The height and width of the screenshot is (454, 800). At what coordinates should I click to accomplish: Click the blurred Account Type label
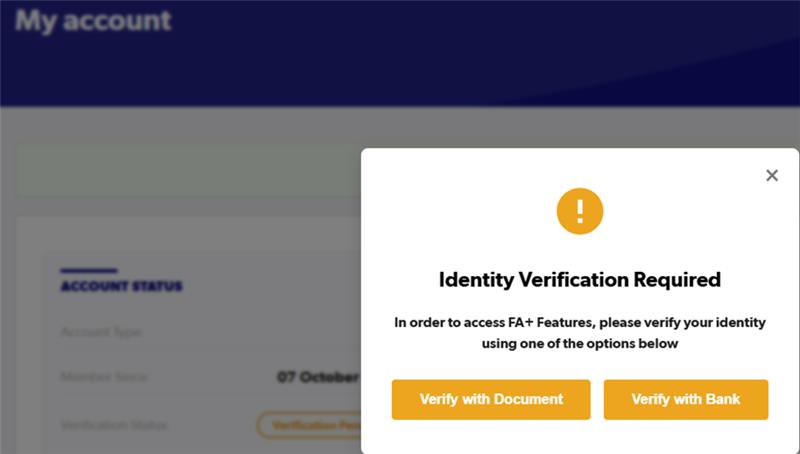101,332
